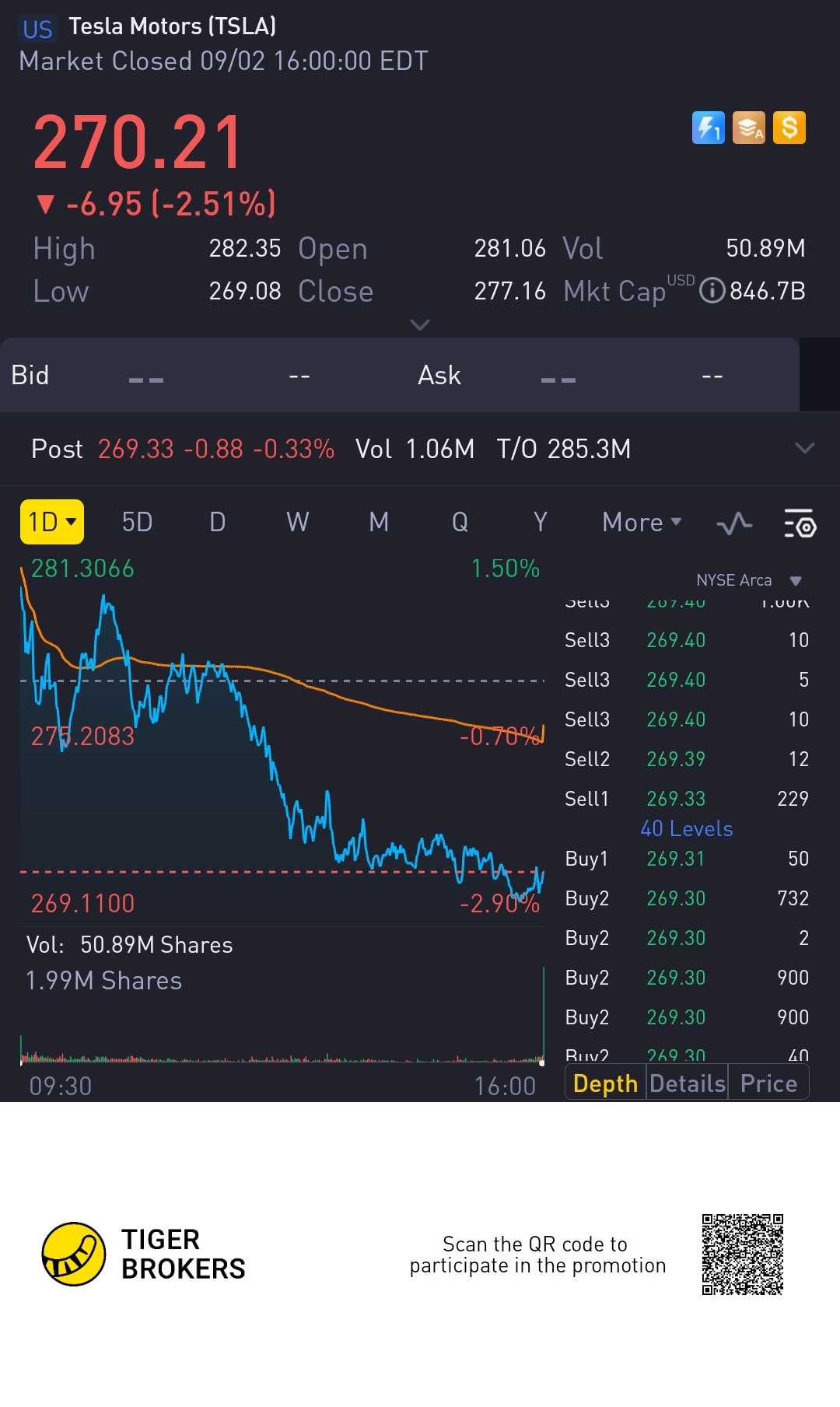The image size is (840, 1407).
Task: Open the More timeframes dropdown
Action: tap(642, 523)
